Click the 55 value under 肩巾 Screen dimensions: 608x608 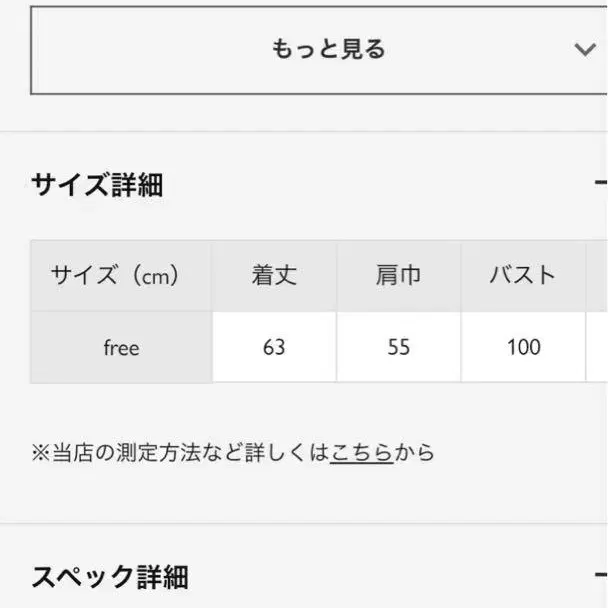coord(398,347)
